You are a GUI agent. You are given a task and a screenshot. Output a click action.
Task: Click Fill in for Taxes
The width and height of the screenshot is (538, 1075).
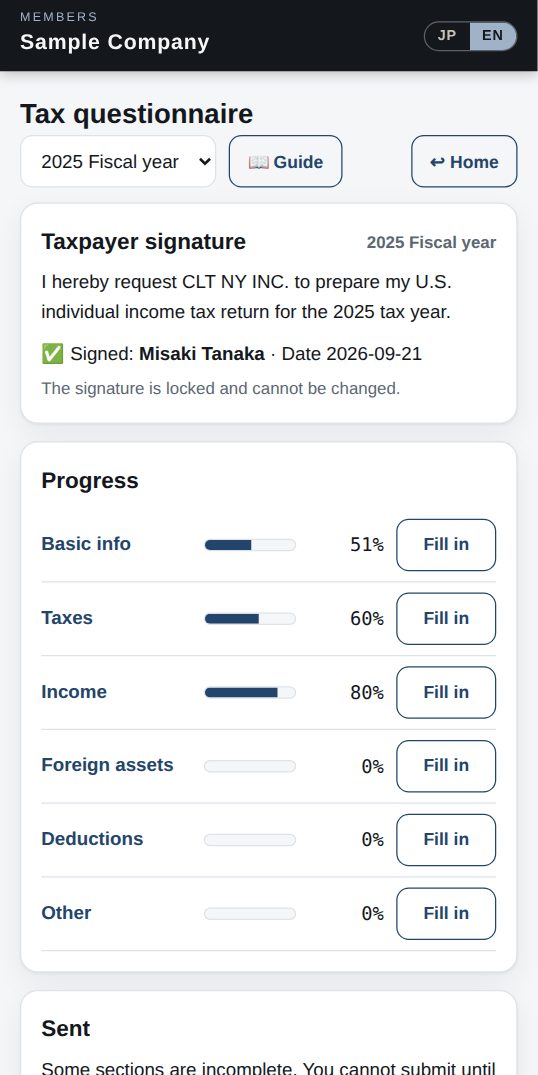(x=445, y=618)
